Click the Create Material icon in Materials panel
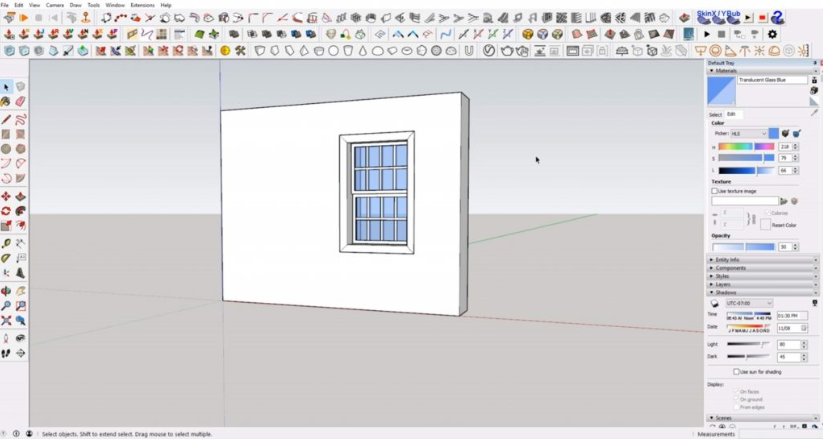 pyautogui.click(x=814, y=90)
